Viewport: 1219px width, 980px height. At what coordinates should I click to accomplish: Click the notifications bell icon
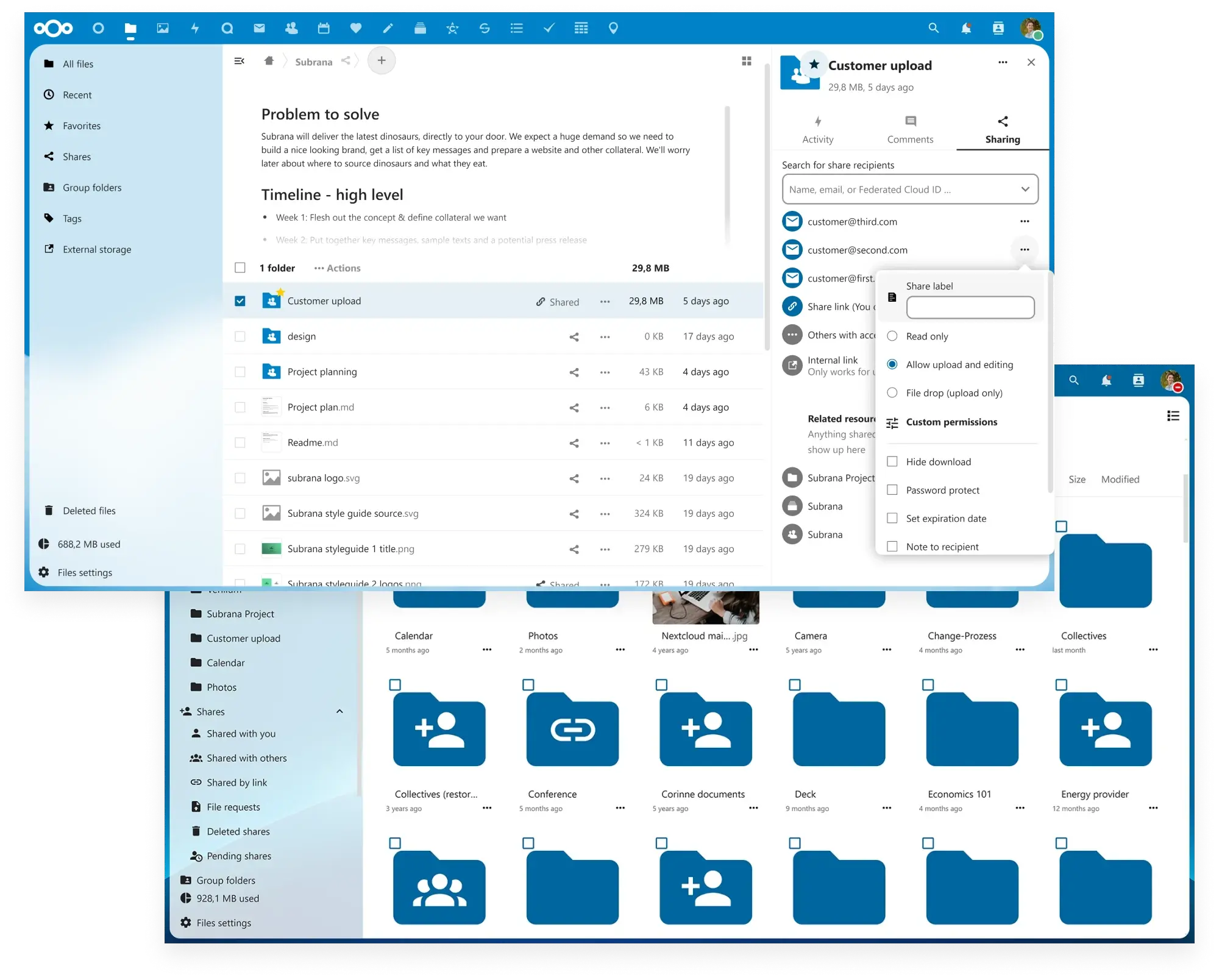click(x=966, y=28)
